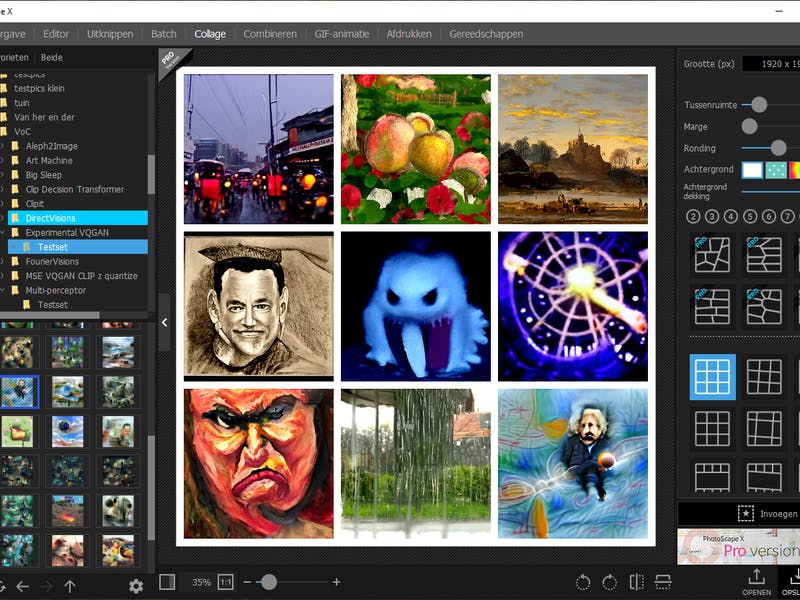Open the Clip Decision Transformer folder
800x600 pixels.
click(x=74, y=189)
